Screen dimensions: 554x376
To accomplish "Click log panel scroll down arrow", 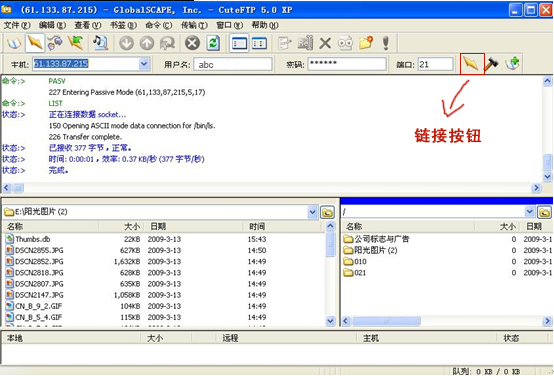I will pyautogui.click(x=547, y=176).
